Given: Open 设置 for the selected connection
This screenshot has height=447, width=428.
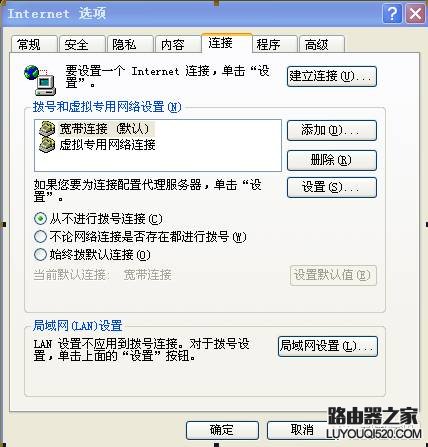Looking at the screenshot, I should (332, 187).
